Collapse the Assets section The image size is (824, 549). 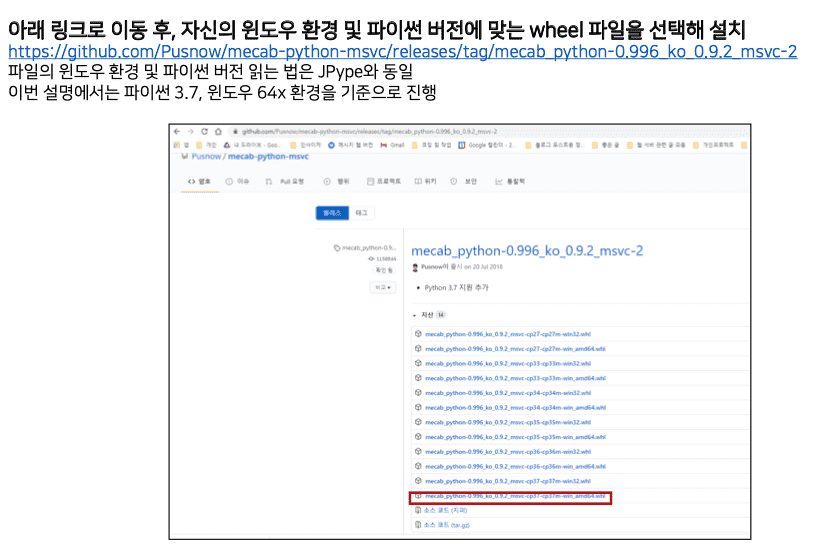coord(428,315)
